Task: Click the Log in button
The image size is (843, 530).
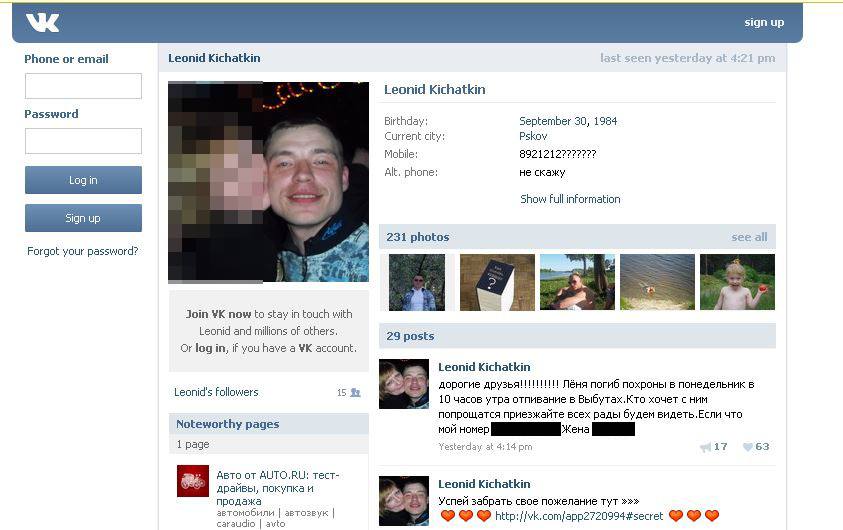Action: pos(83,180)
